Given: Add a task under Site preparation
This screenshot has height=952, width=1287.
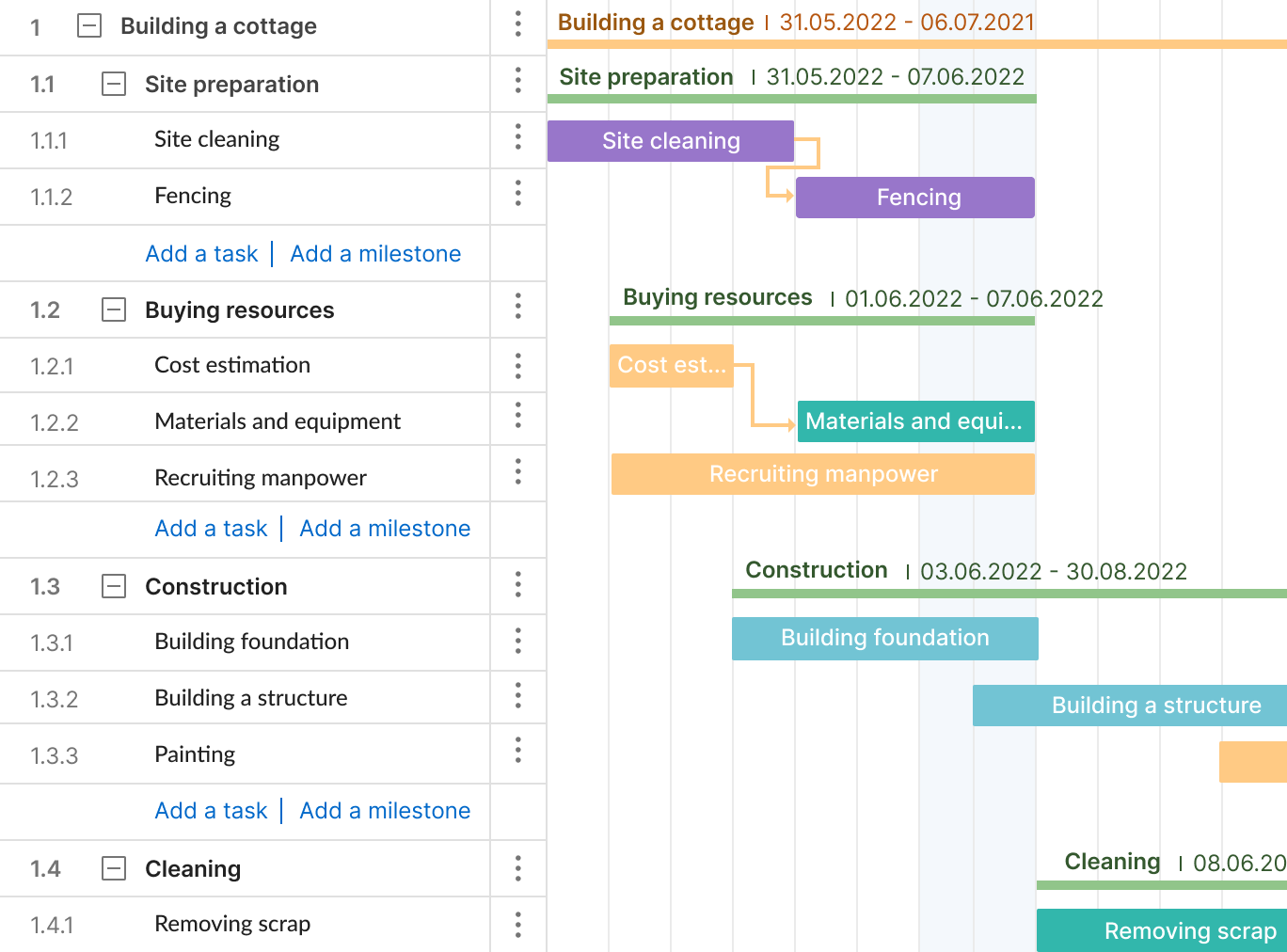Looking at the screenshot, I should [201, 253].
